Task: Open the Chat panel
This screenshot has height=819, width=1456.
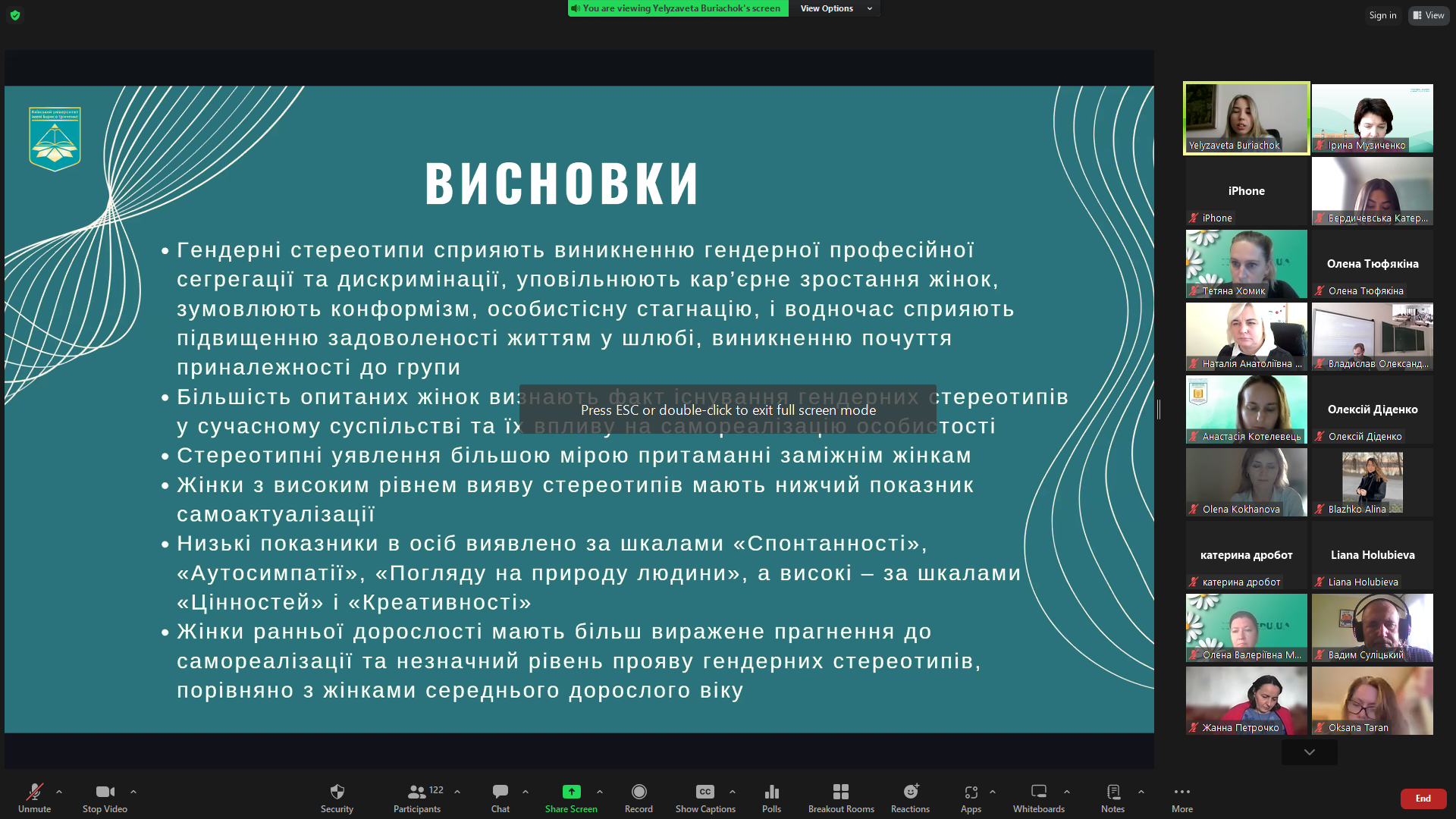Action: 500,797
